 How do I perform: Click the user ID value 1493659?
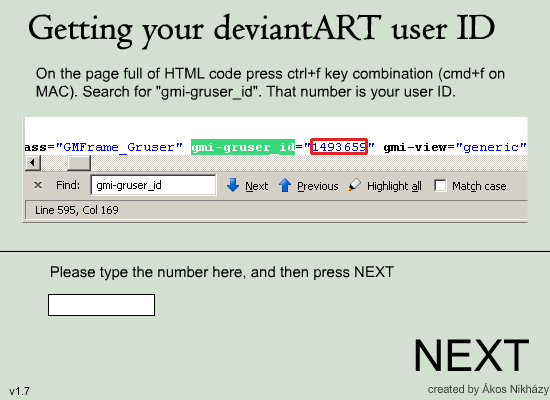pos(339,147)
